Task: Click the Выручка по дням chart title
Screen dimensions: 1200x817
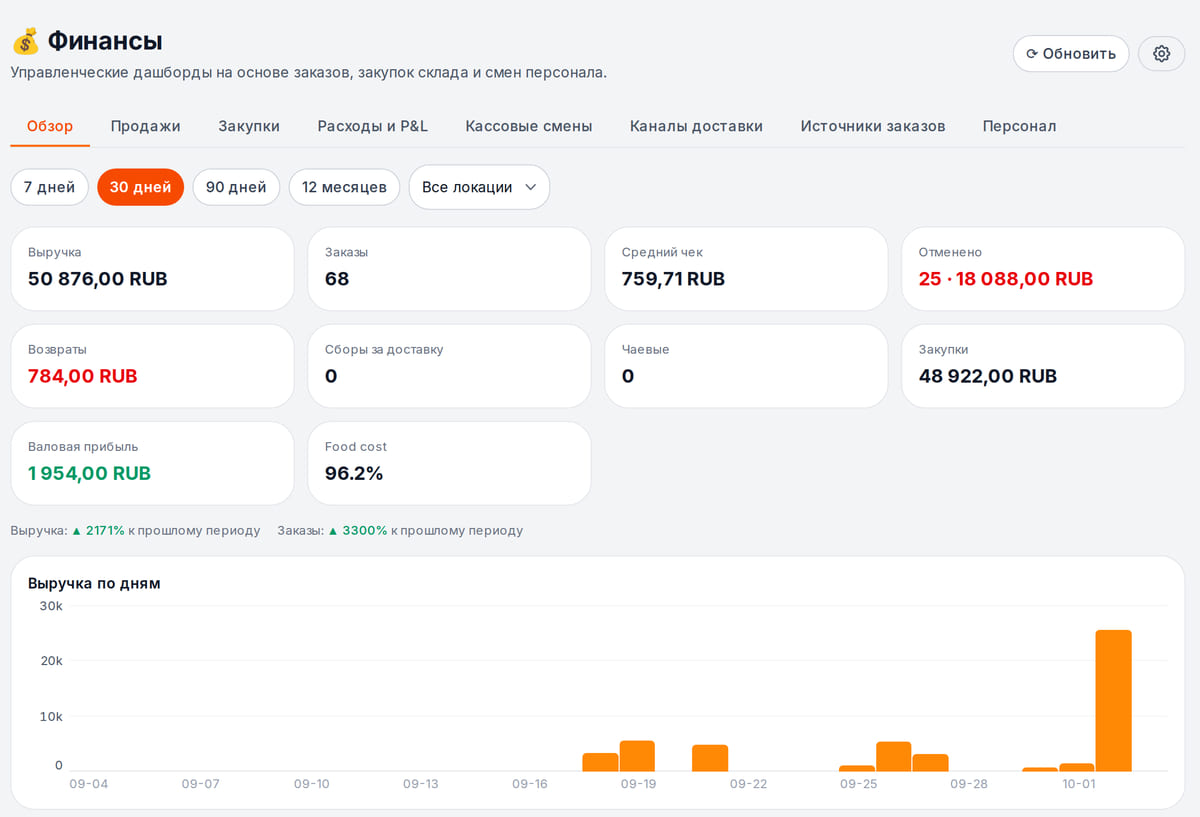Action: point(94,583)
